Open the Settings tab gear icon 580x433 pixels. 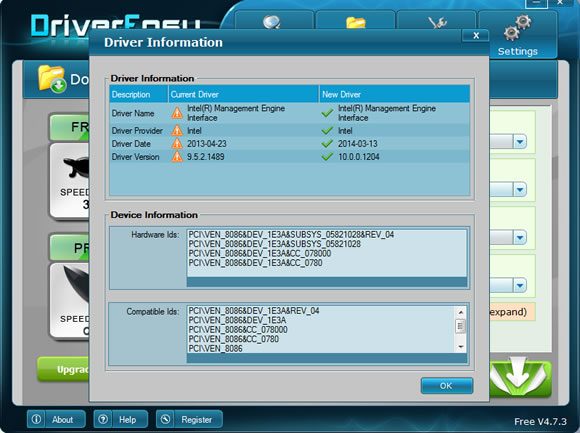[x=517, y=28]
